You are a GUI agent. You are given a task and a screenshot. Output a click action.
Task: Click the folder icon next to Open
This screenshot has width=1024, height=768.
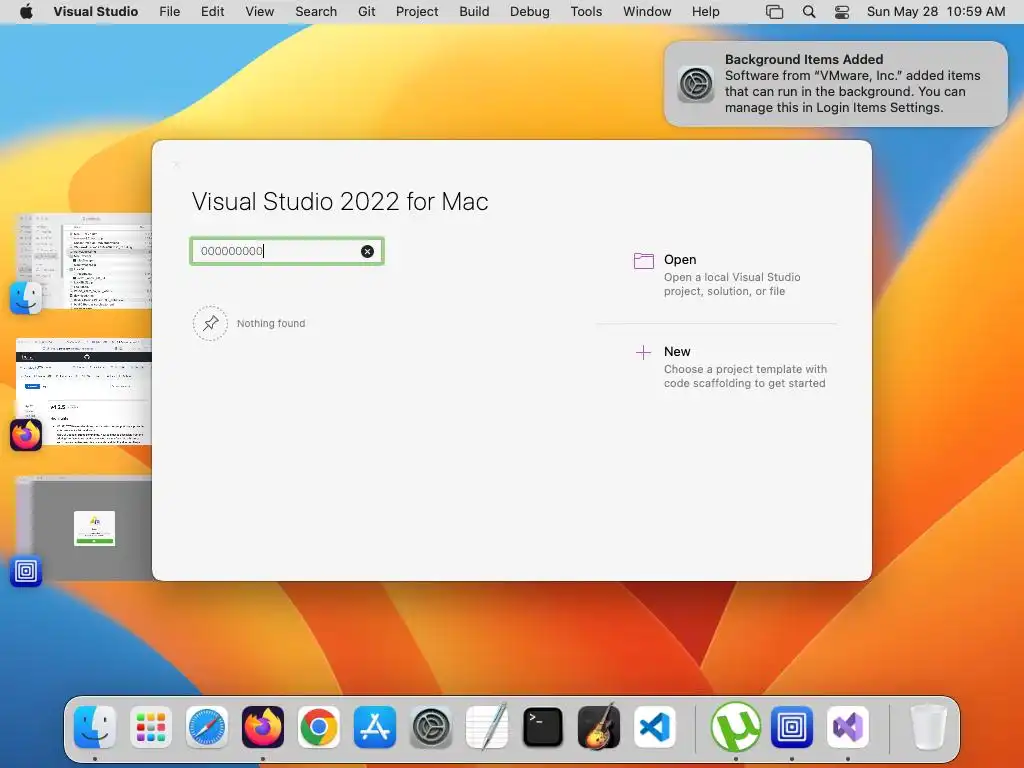tap(644, 261)
